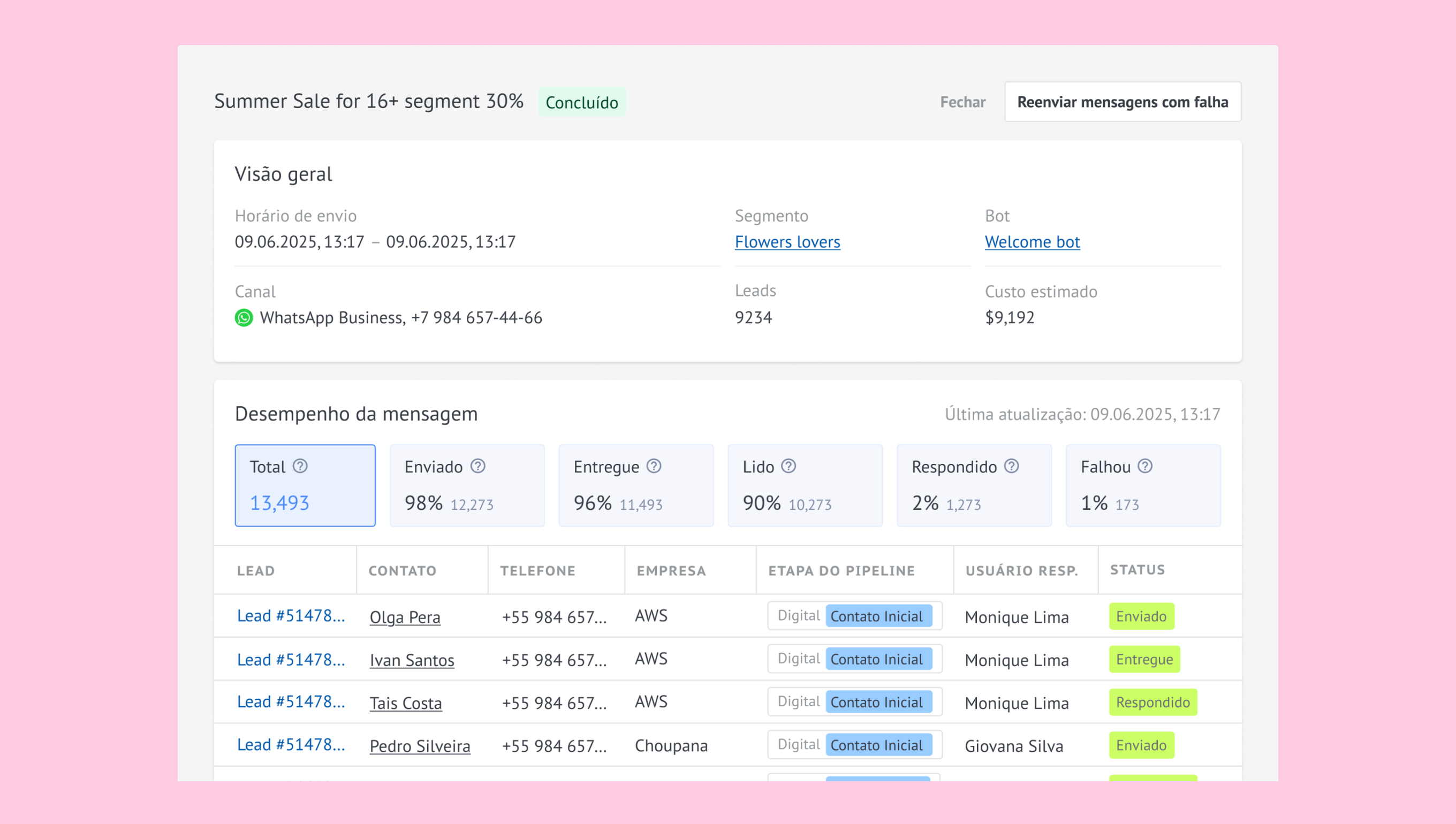The height and width of the screenshot is (824, 1456).
Task: Click the CONTATO column header
Action: [x=403, y=570]
